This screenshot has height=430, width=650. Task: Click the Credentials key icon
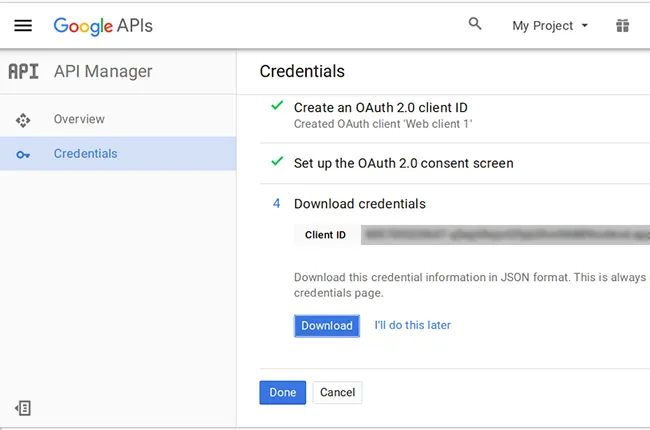[23, 154]
